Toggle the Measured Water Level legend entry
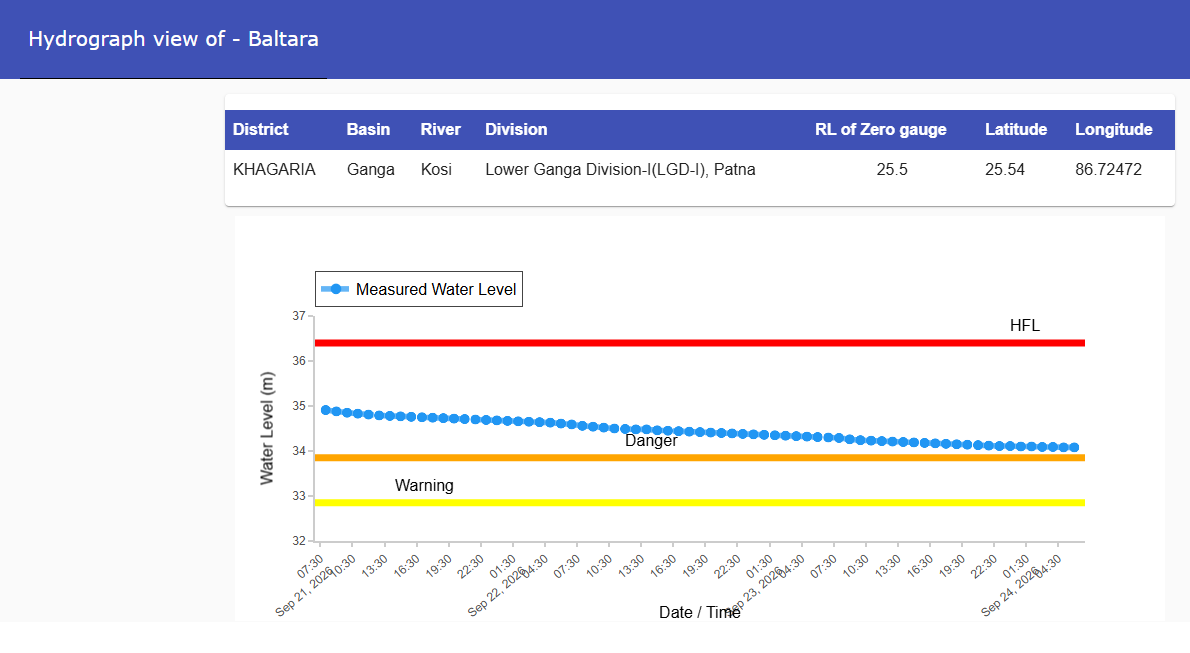 pyautogui.click(x=419, y=289)
